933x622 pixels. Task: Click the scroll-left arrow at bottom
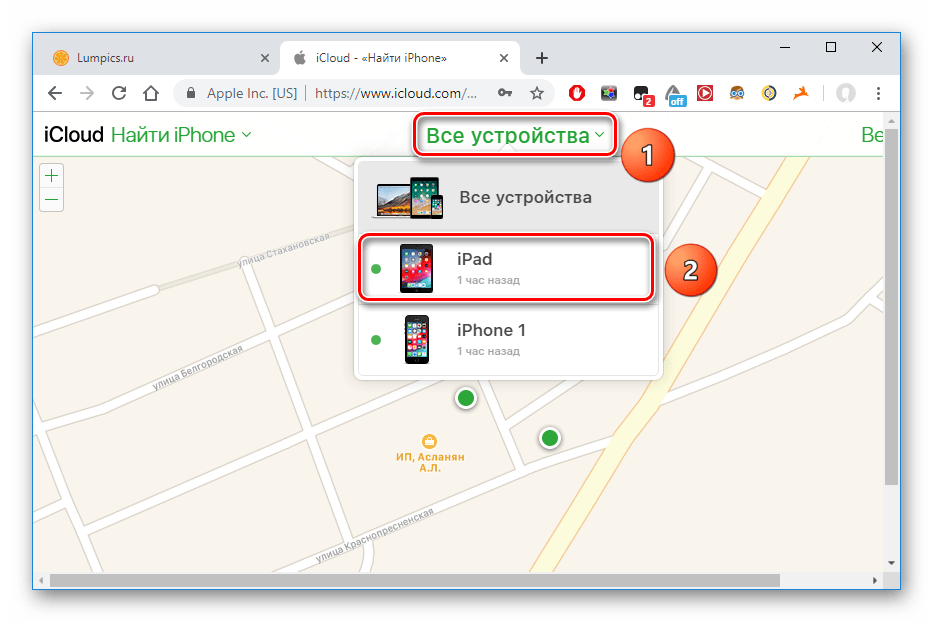click(41, 580)
